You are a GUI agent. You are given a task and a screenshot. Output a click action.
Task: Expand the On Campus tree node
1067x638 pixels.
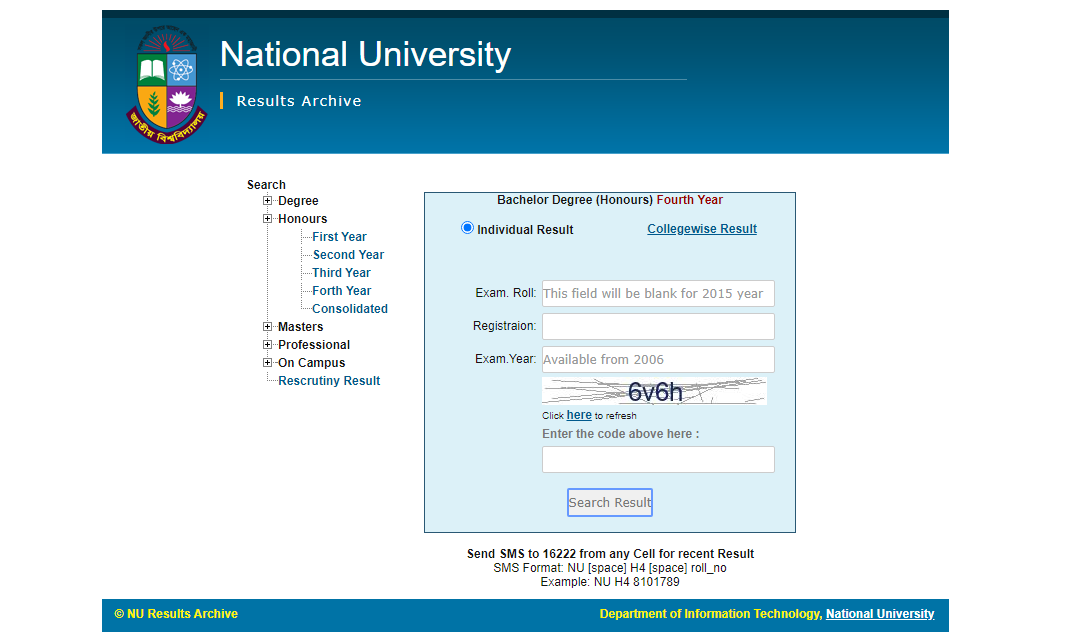point(267,363)
